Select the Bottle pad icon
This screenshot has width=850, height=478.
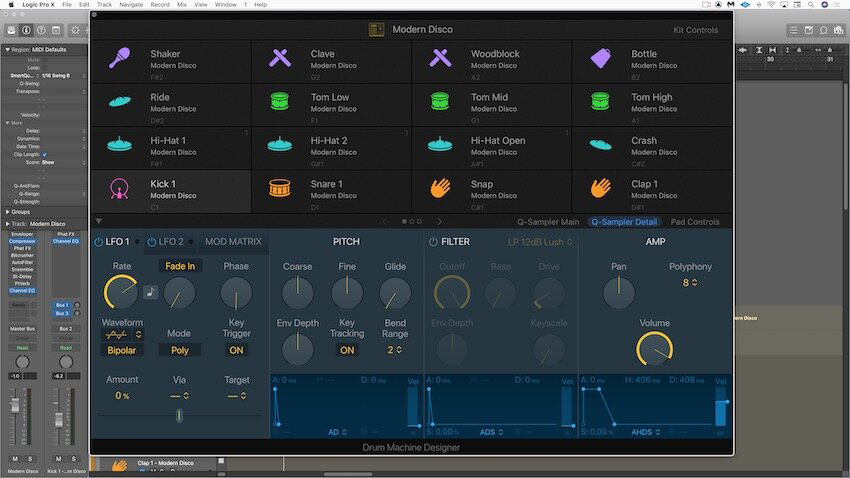601,58
